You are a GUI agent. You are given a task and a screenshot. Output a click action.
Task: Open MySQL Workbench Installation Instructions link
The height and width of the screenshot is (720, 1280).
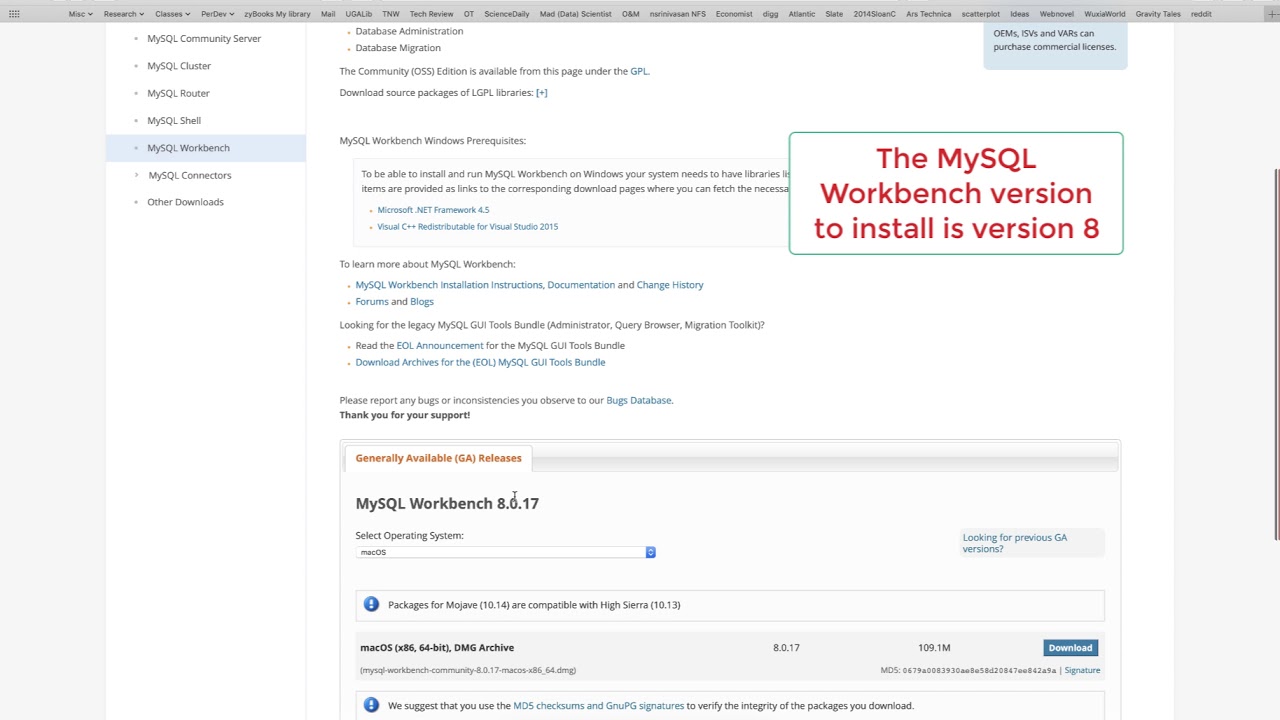click(x=449, y=285)
